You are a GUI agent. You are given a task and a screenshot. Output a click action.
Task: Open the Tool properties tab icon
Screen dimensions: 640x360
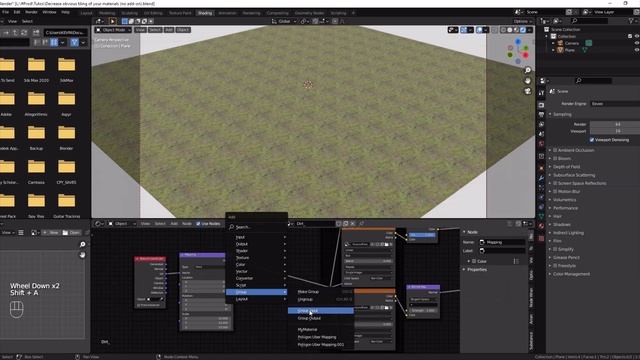[x=541, y=93]
